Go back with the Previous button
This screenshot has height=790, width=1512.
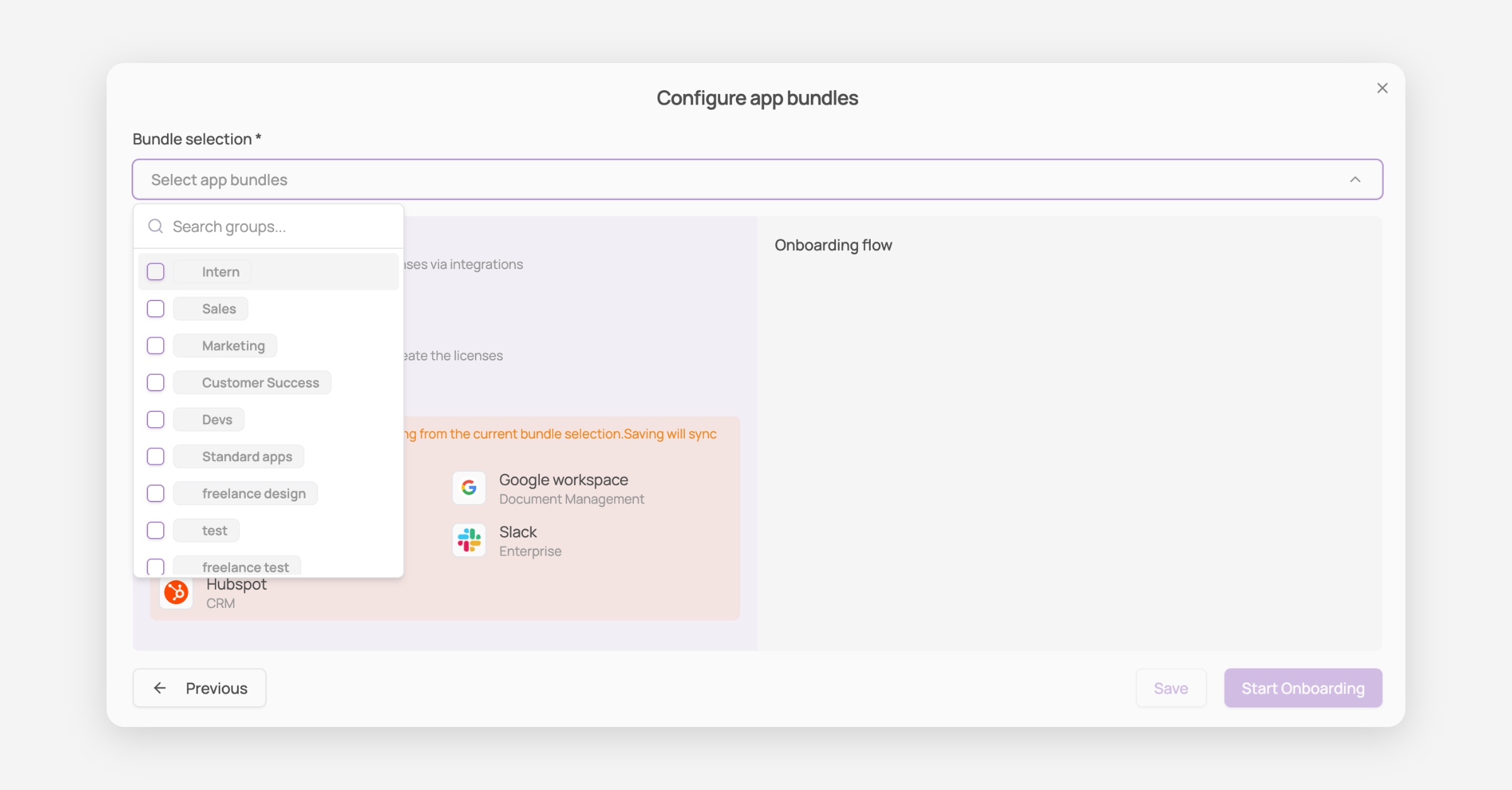(x=199, y=688)
